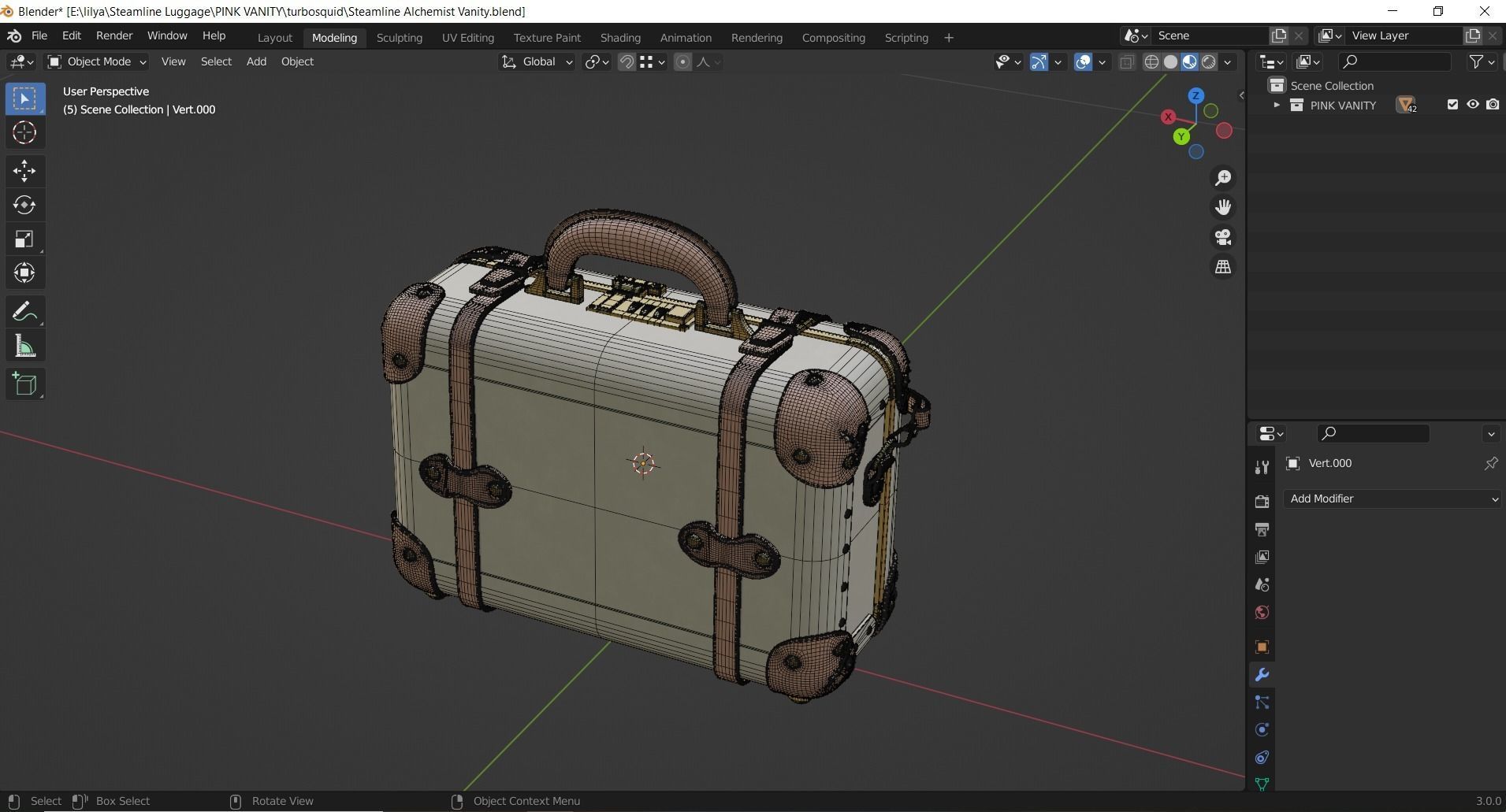Hide PINK VANITY collection in viewport

click(1472, 105)
